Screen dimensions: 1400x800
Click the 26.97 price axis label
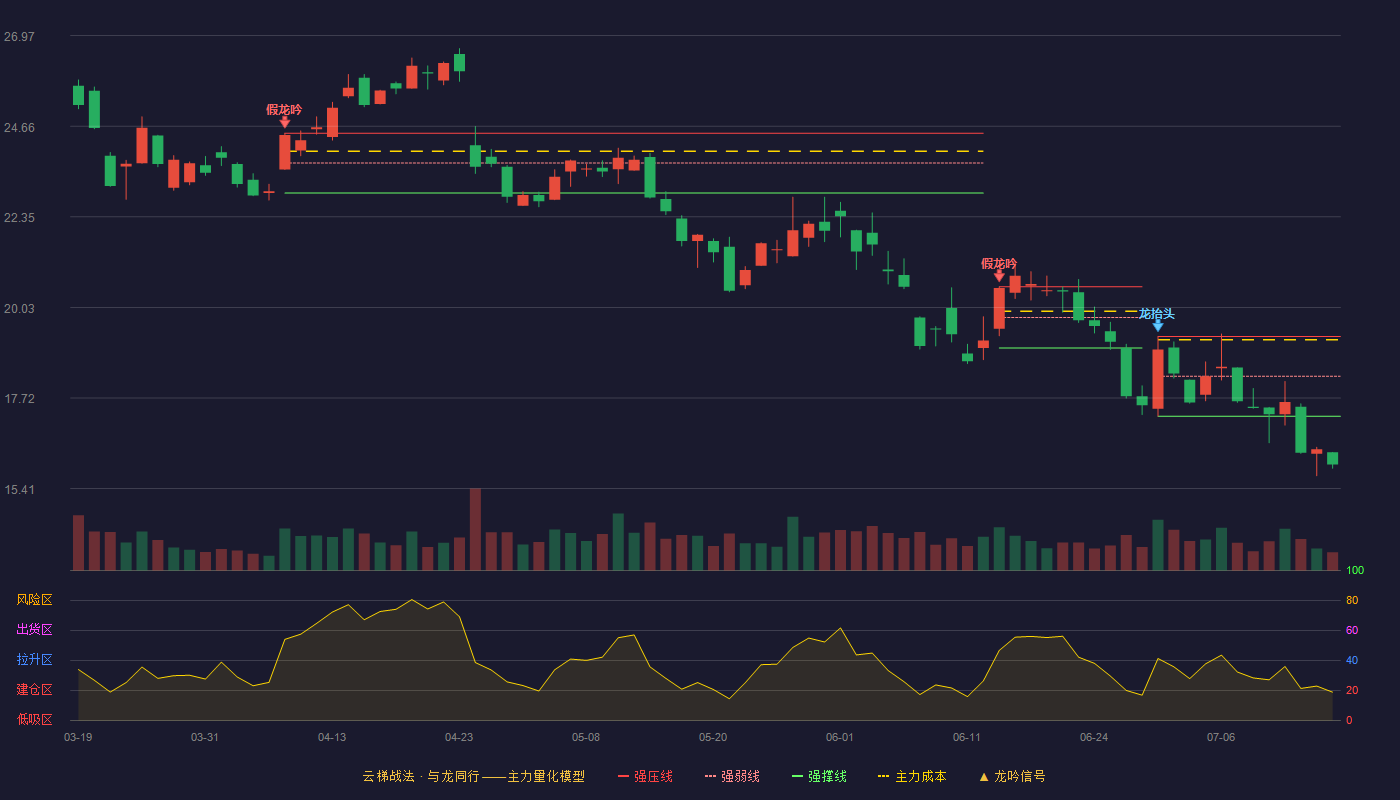click(x=19, y=37)
